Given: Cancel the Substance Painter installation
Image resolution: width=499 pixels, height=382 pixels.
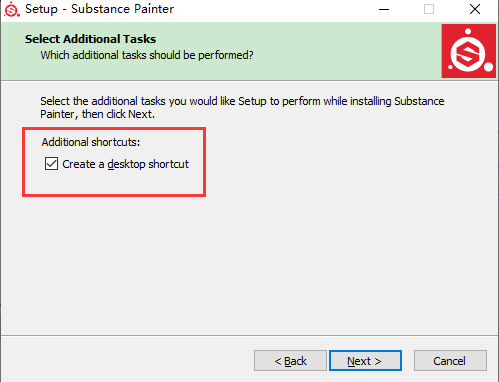Looking at the screenshot, I should (x=450, y=361).
